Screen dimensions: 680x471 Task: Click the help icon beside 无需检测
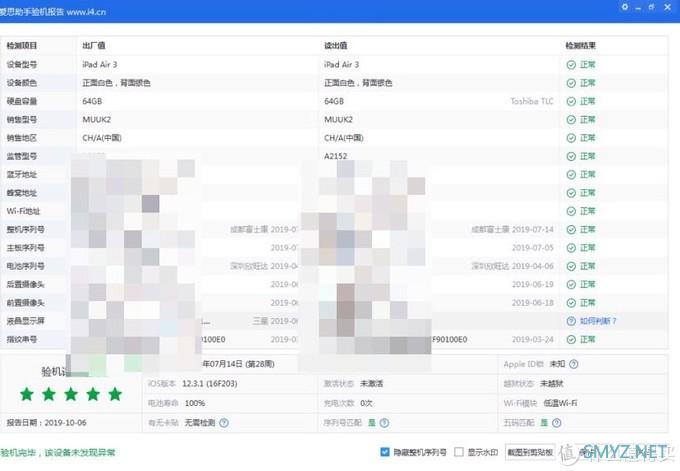[224, 422]
